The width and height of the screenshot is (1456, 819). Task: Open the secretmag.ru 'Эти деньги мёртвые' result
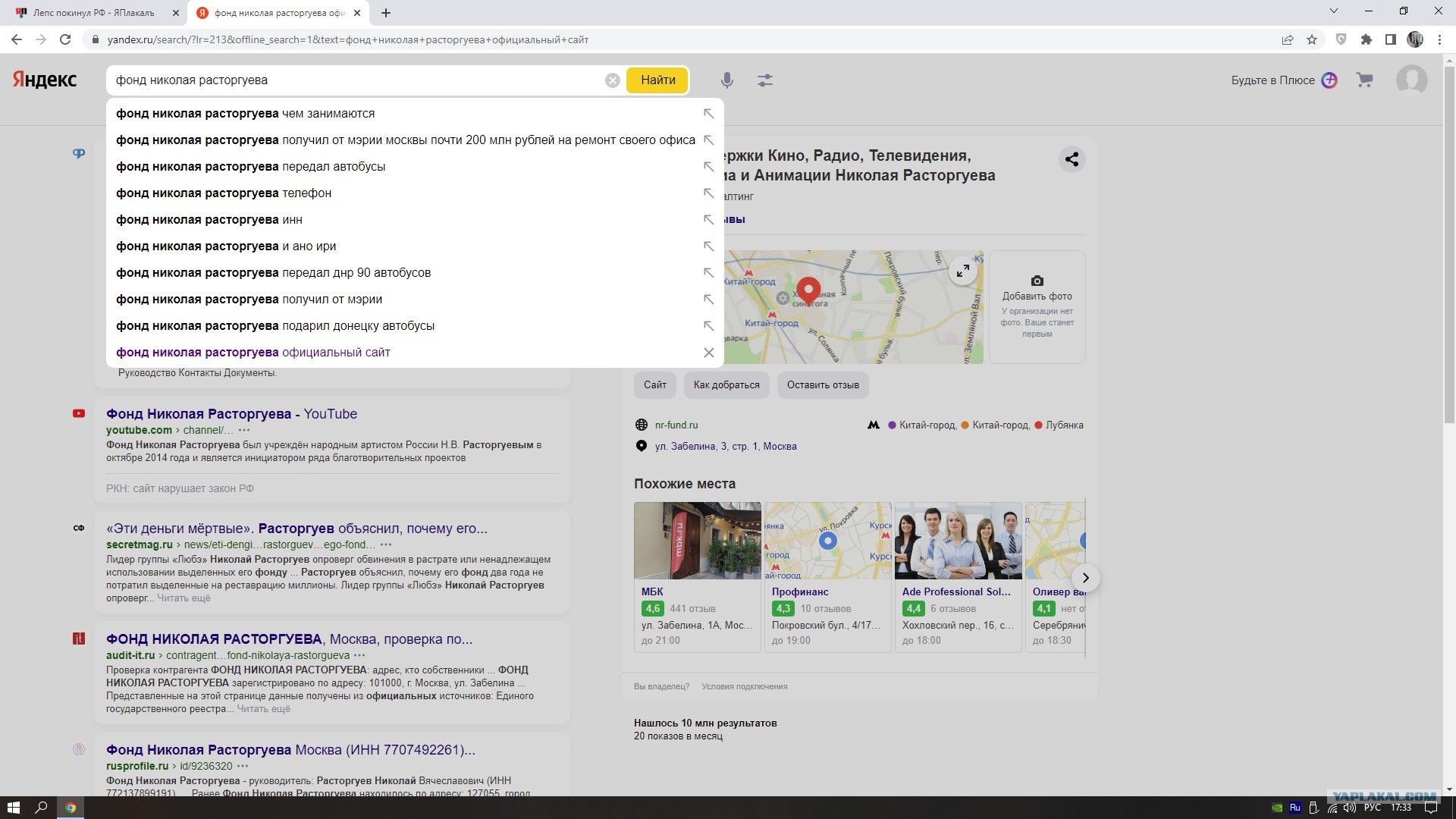(297, 529)
